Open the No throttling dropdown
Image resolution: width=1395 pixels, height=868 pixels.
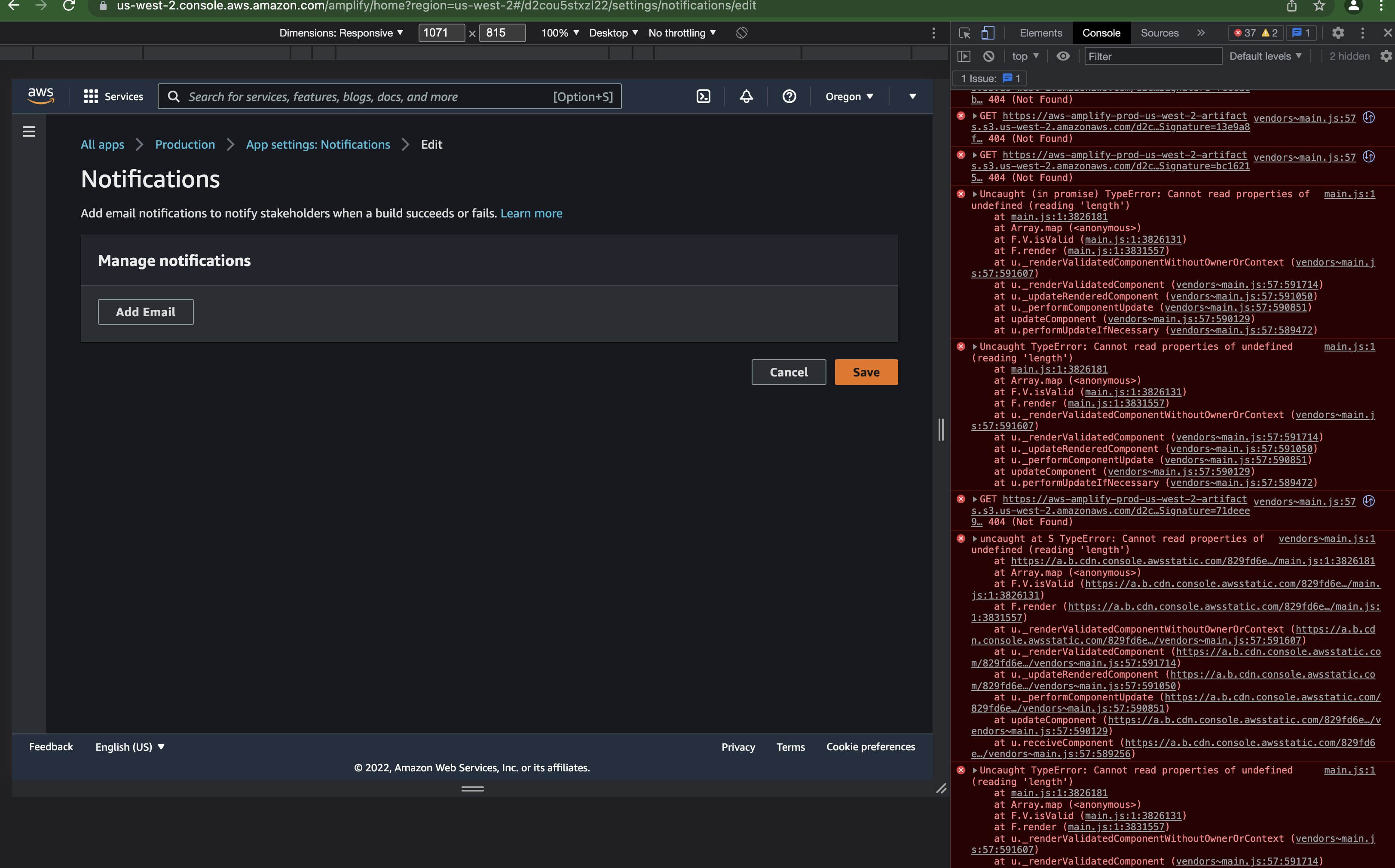681,33
